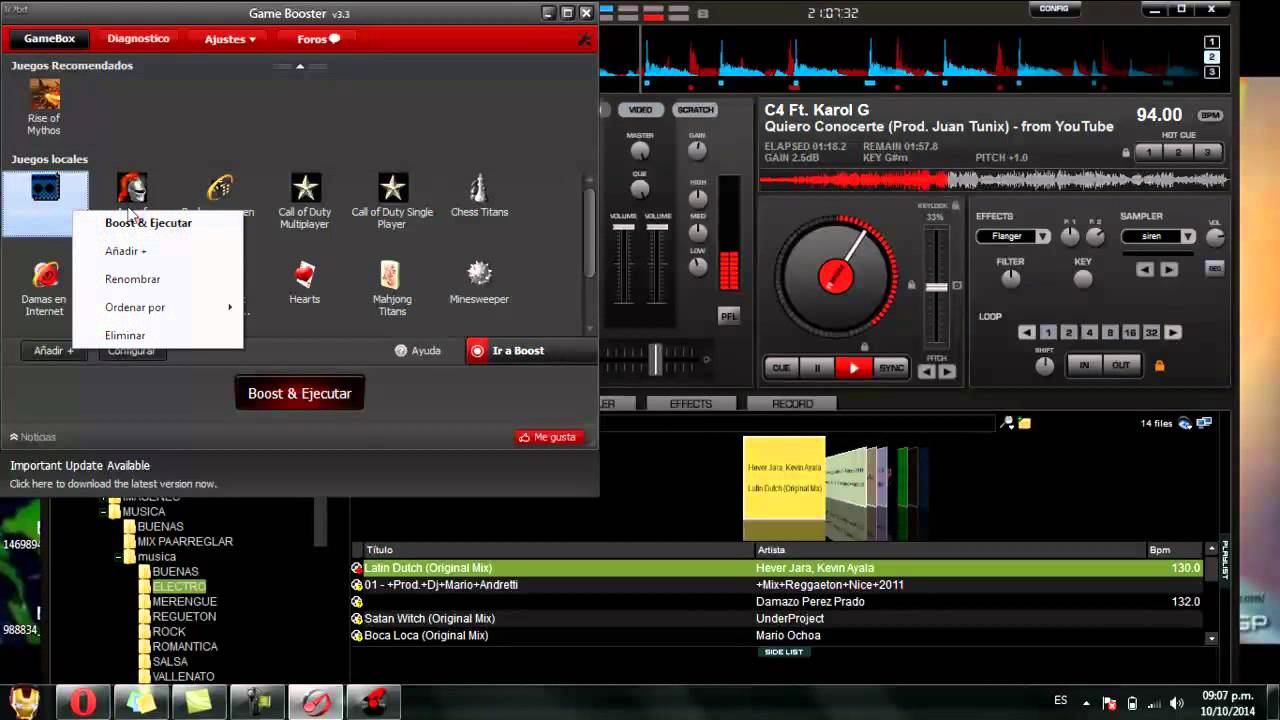Select deck layout 1 toggle
Screen dimensions: 1280x720
coord(1212,42)
